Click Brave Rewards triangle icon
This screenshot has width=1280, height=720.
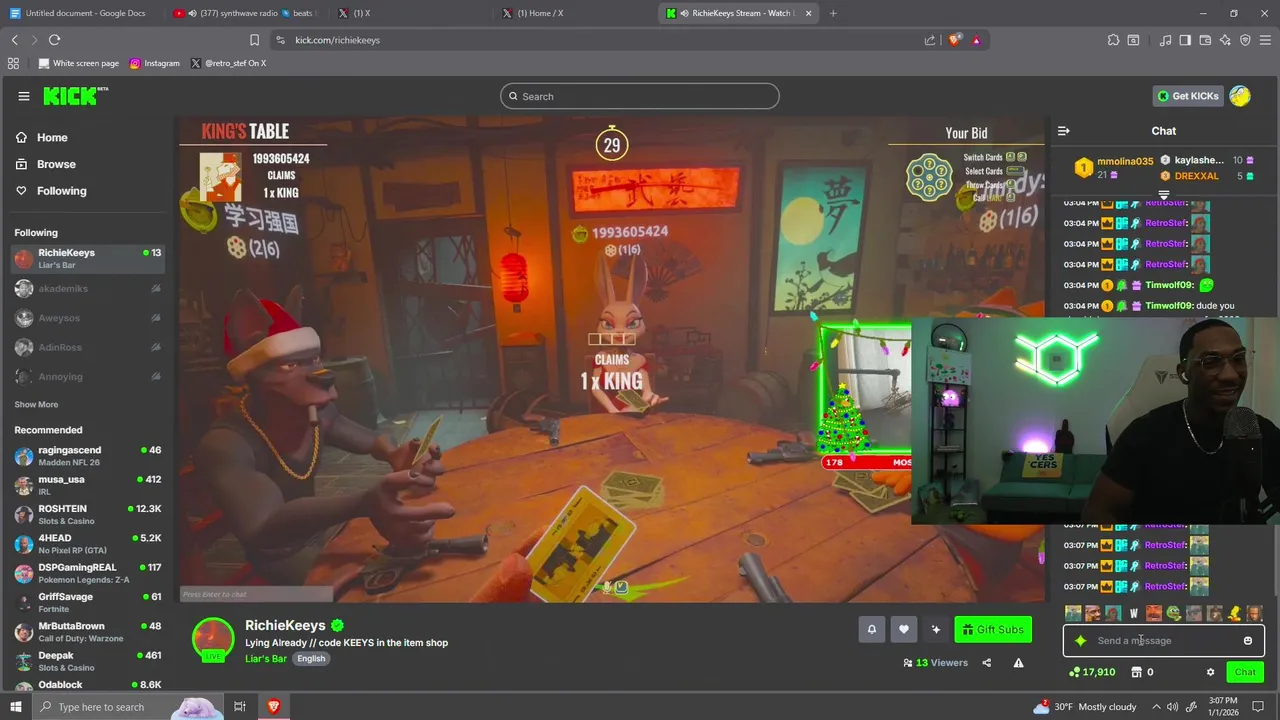(x=976, y=40)
